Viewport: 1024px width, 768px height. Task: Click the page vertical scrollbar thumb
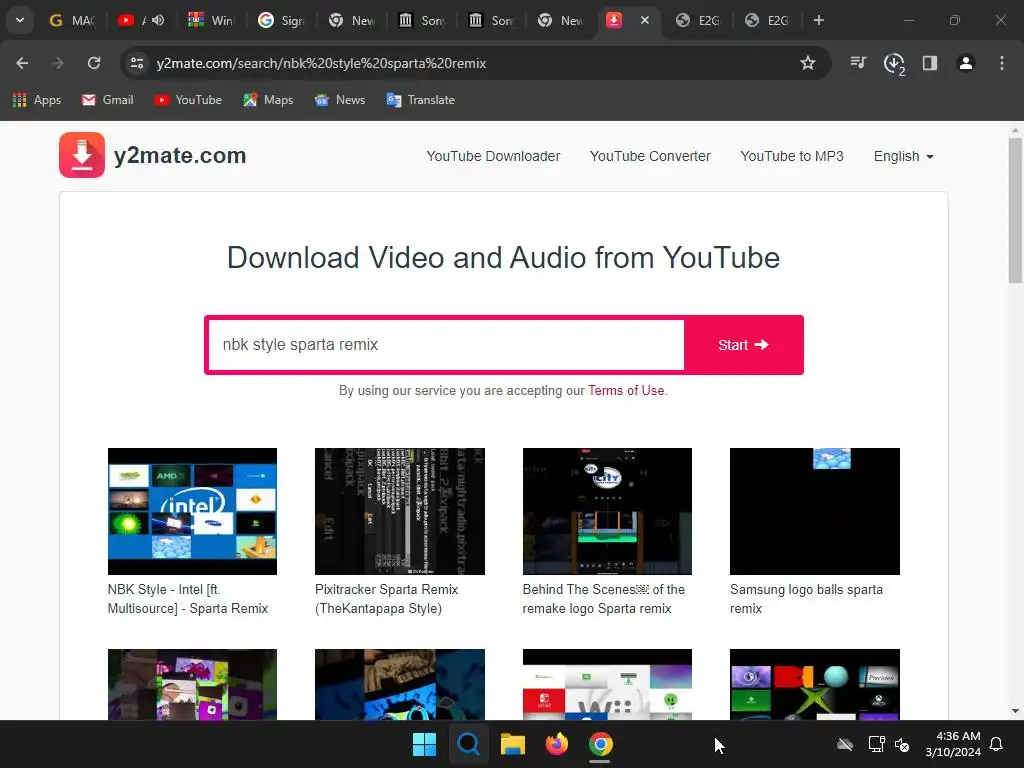tap(1015, 210)
